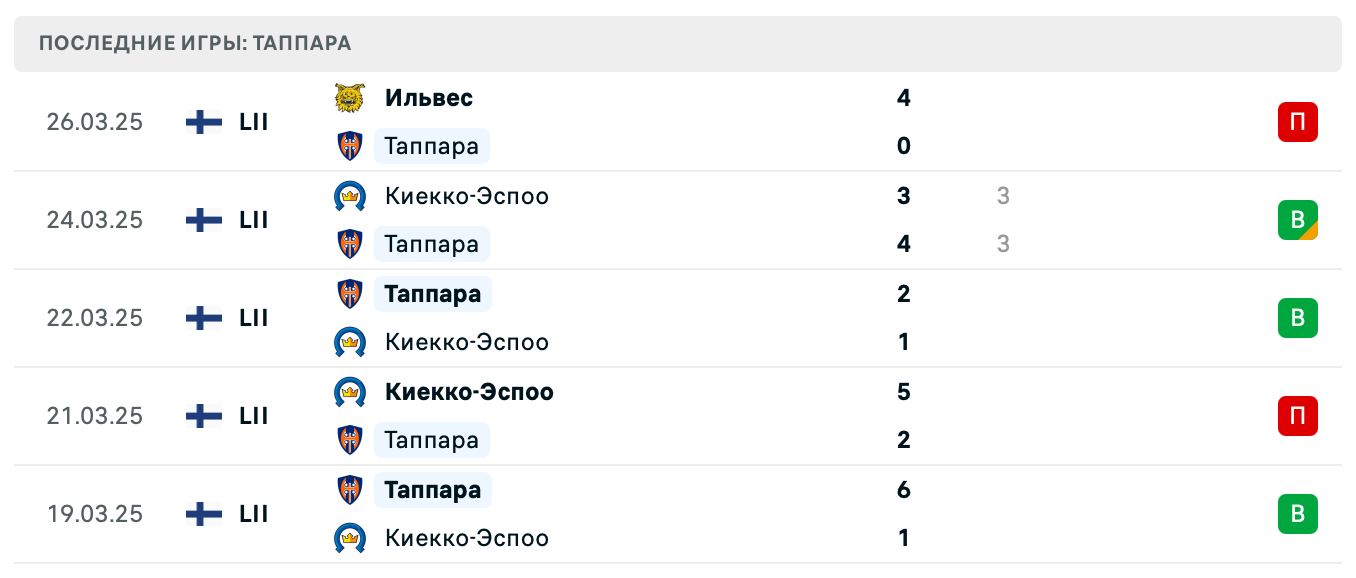Click red П loss badge for 26.03.25

[x=1297, y=122]
